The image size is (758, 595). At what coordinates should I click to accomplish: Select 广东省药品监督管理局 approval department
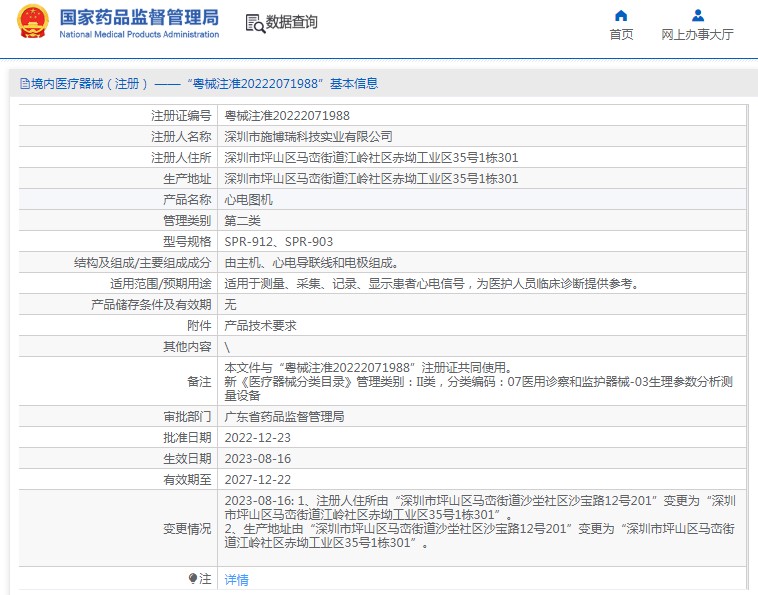[284, 417]
